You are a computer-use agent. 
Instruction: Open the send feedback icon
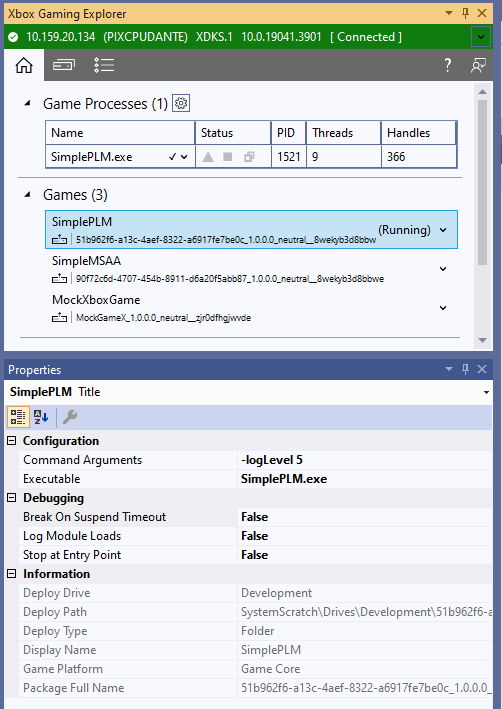[x=478, y=66]
